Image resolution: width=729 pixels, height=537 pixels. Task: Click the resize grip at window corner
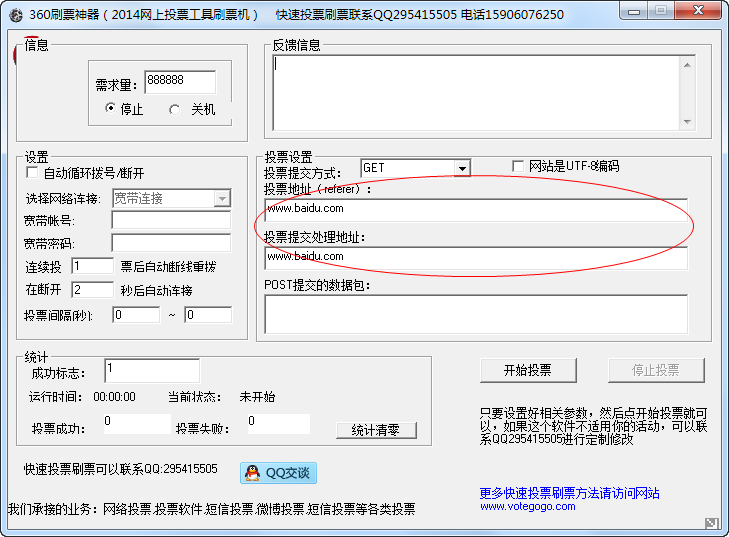pos(711,523)
